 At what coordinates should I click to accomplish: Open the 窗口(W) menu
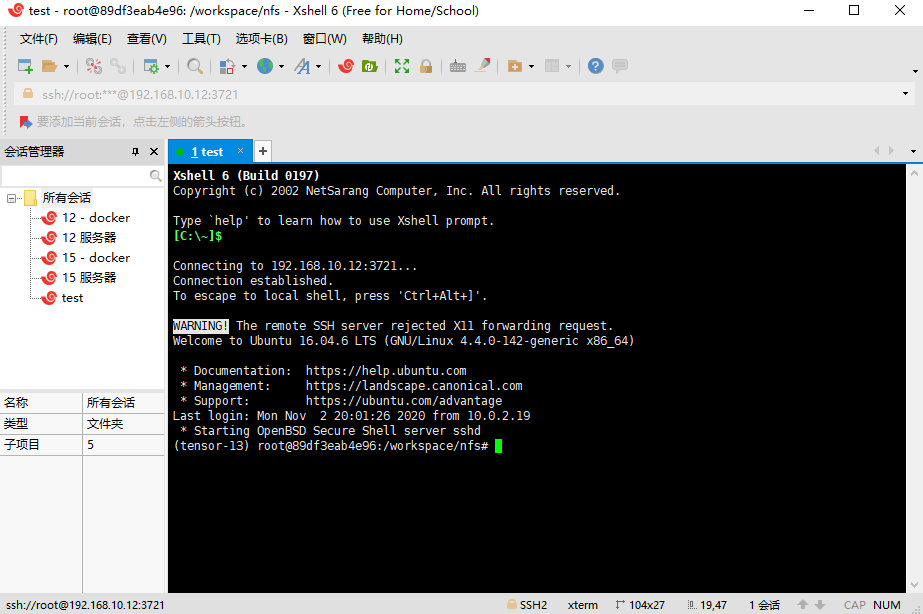(324, 39)
